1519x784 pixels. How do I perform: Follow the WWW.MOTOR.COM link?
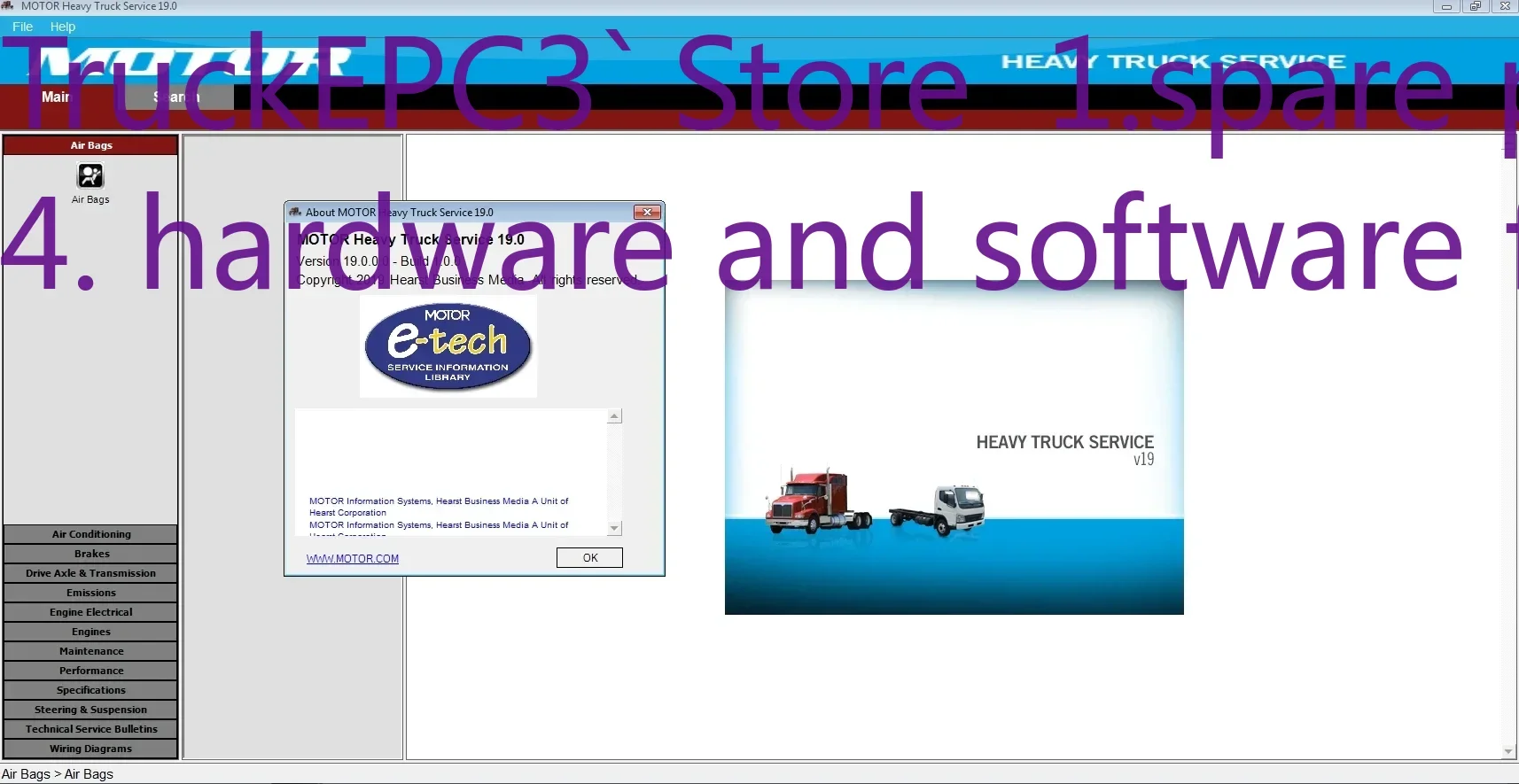click(x=353, y=559)
